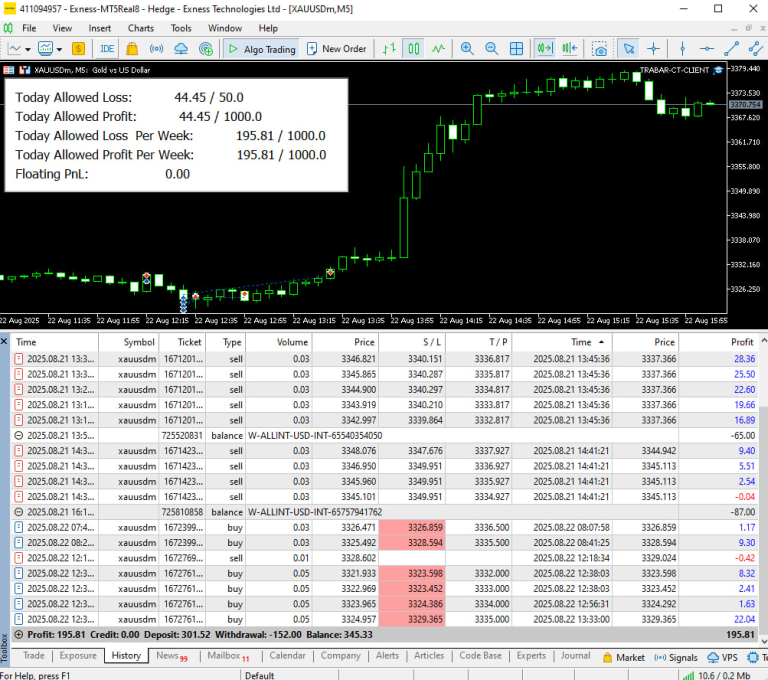Open the New Order dialog

[x=336, y=49]
